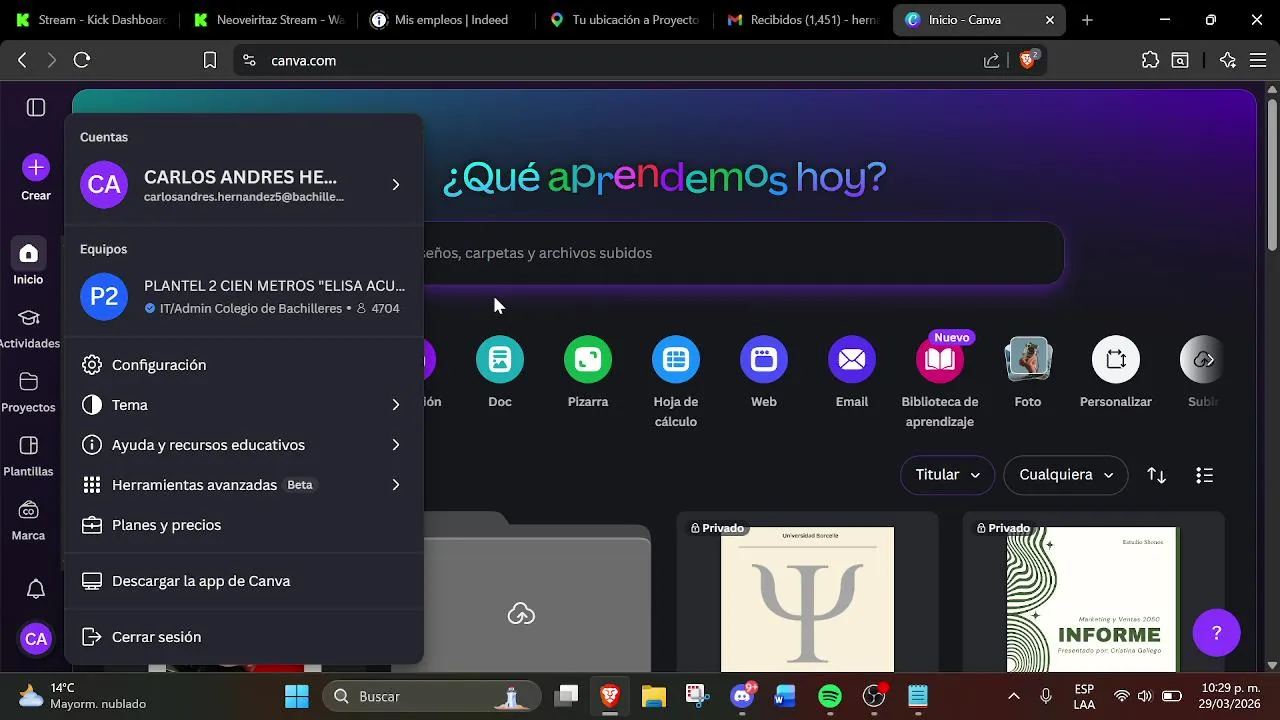Change sort order with arrows icon
Screen dimensions: 1280x720
1157,475
